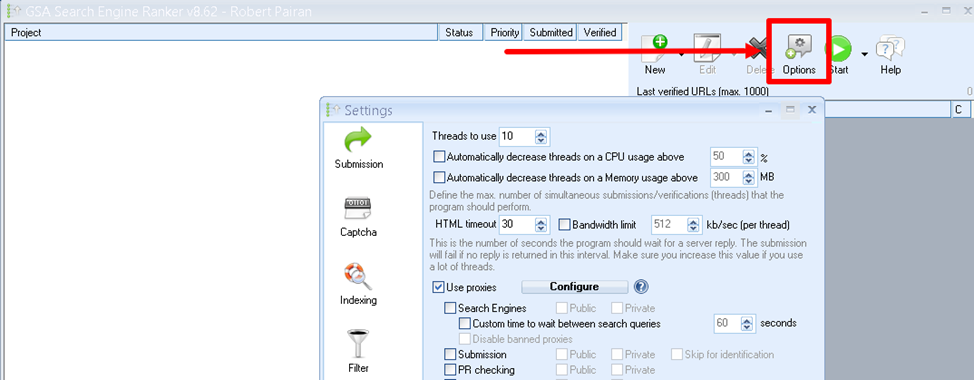Click the Configure proxies button

coord(574,287)
